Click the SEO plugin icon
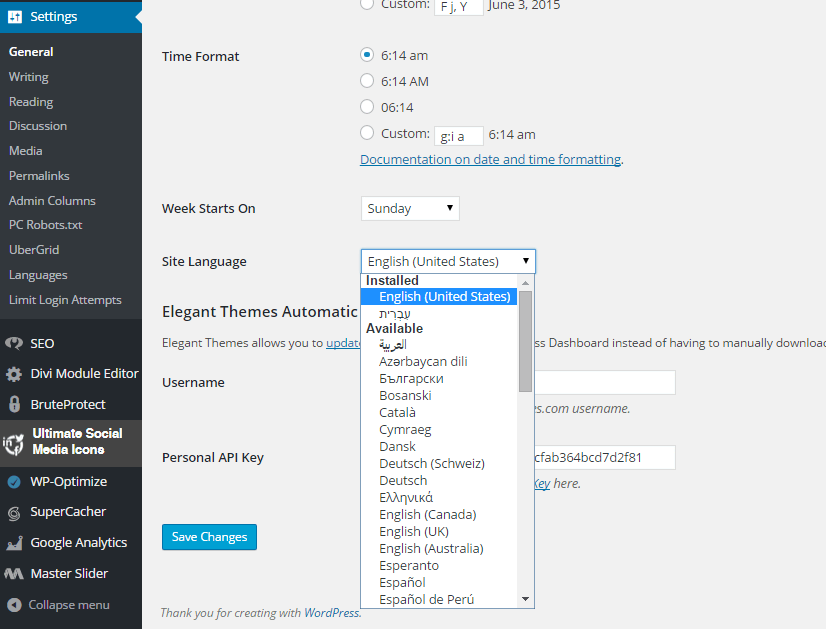Viewport: 826px width, 629px height. (14, 343)
